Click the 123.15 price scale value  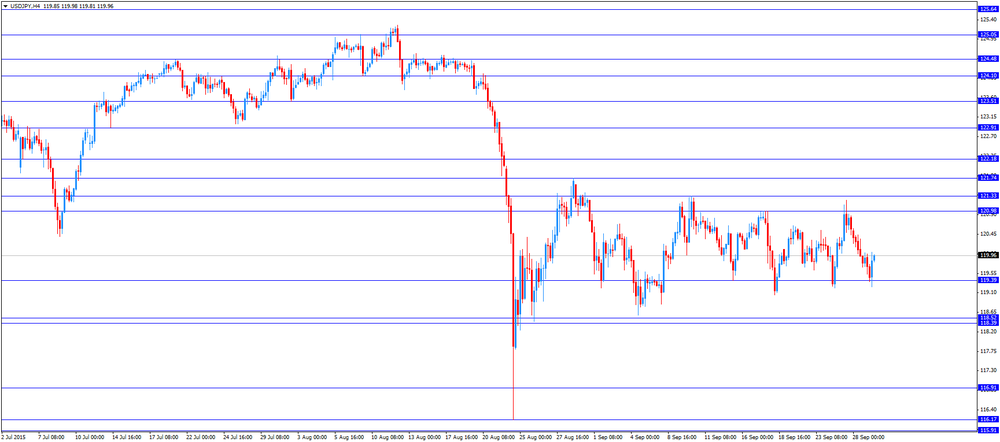(987, 117)
